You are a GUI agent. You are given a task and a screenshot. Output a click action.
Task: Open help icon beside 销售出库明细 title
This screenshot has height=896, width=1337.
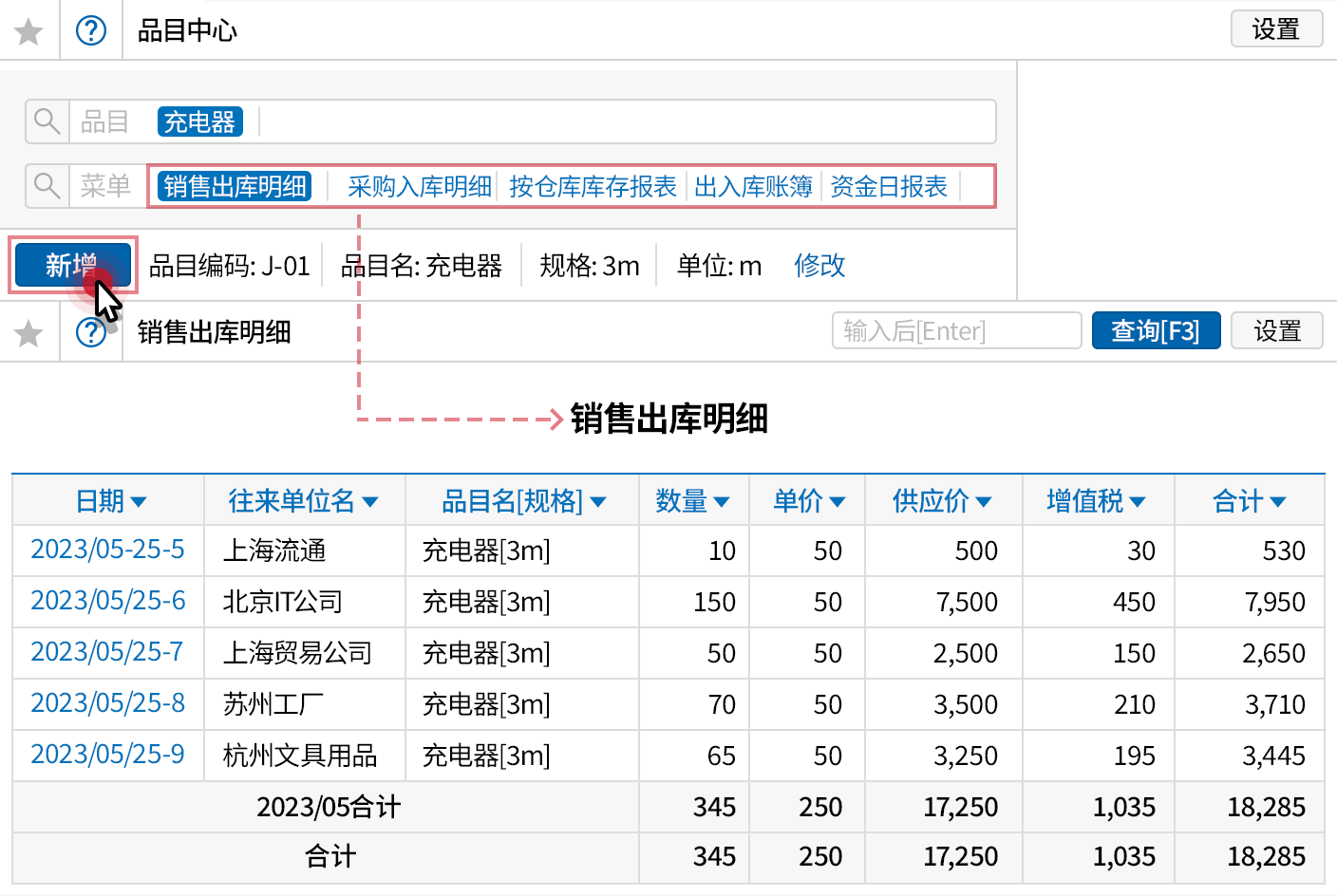pyautogui.click(x=91, y=332)
